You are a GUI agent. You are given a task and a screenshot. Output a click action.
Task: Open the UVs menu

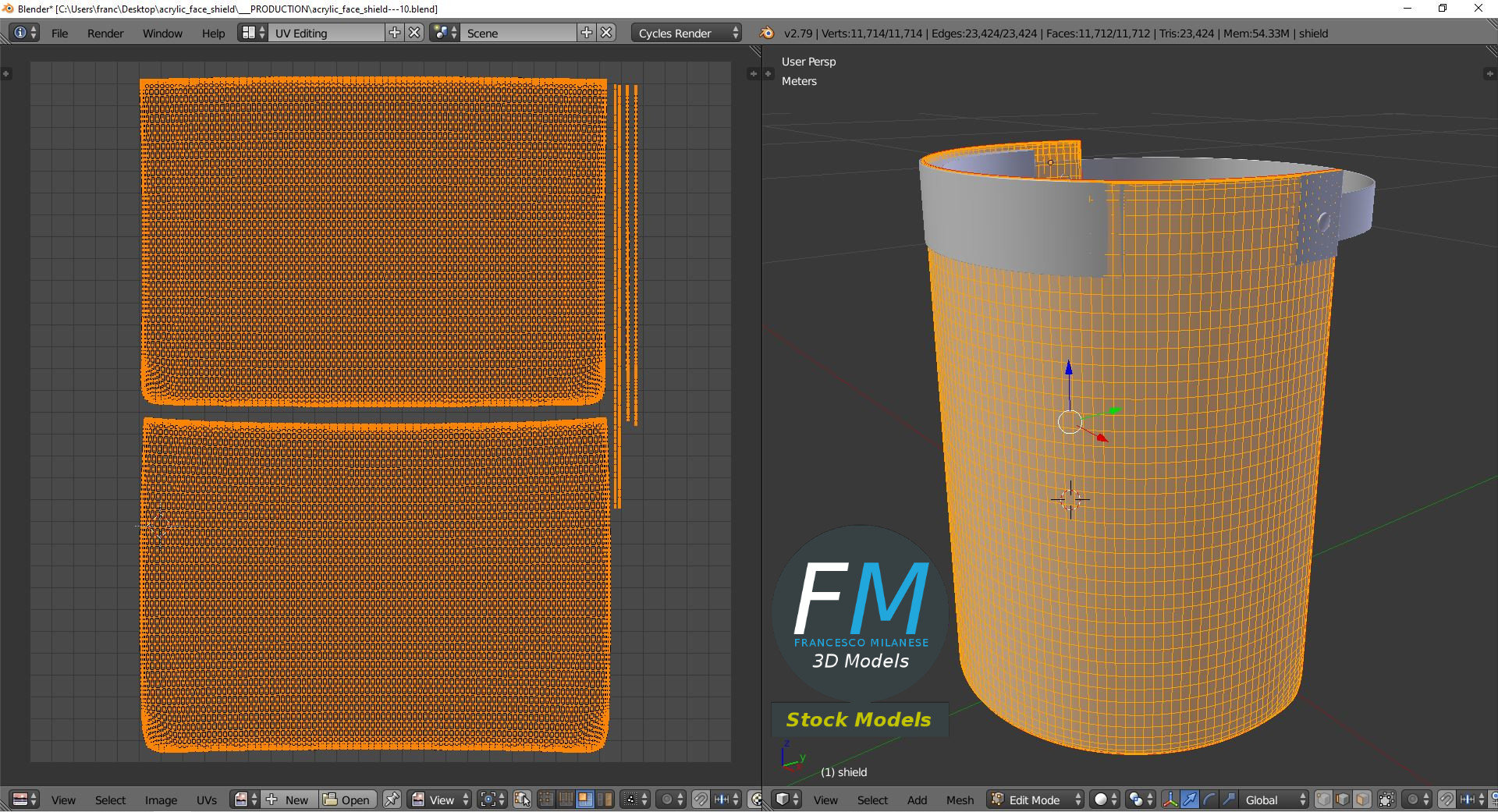click(207, 800)
